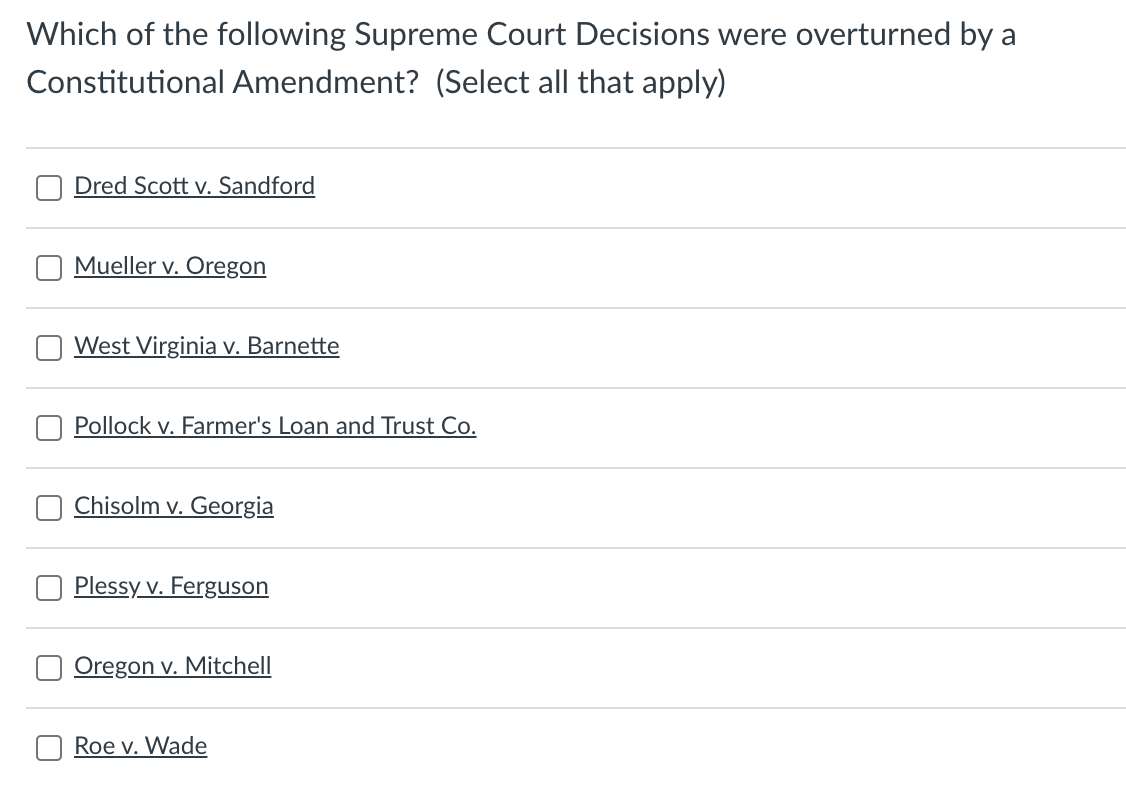Check the Oregon v. Mitchell checkbox

(x=48, y=668)
